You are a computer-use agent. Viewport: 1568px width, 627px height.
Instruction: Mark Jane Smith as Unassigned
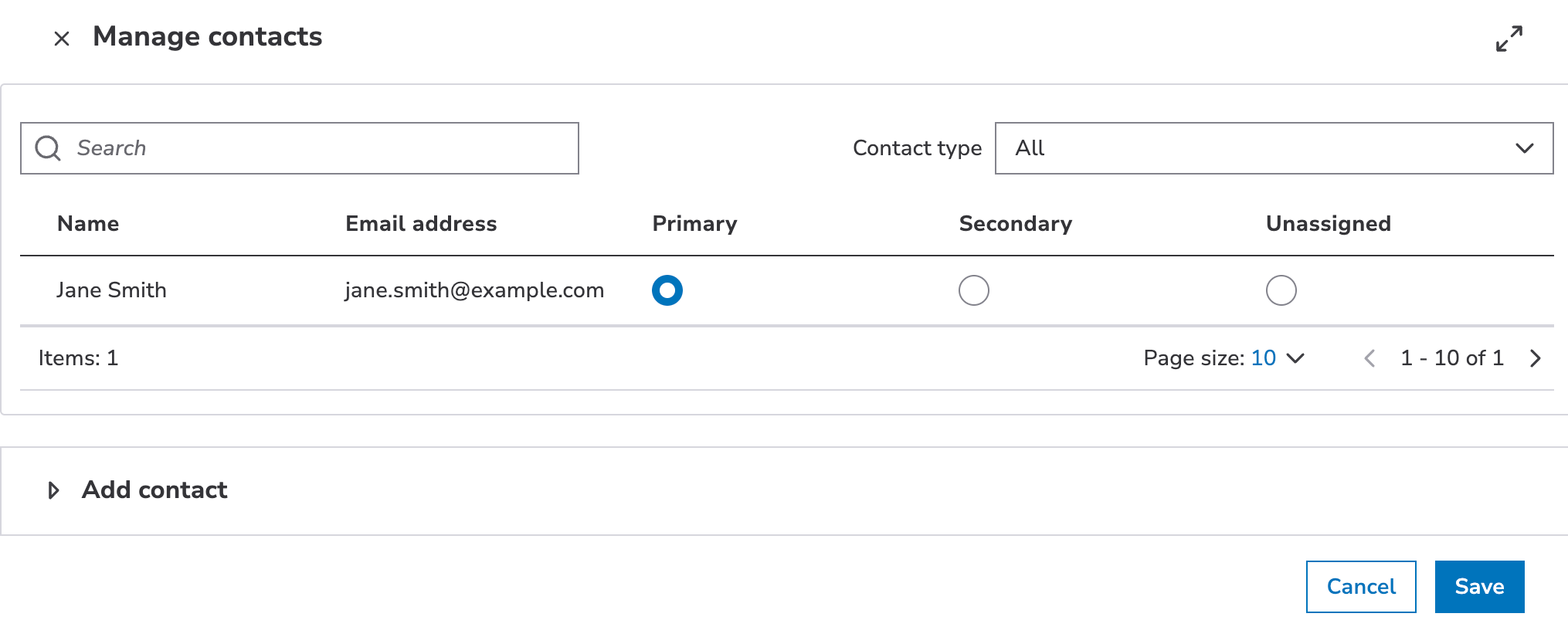[x=1281, y=290]
